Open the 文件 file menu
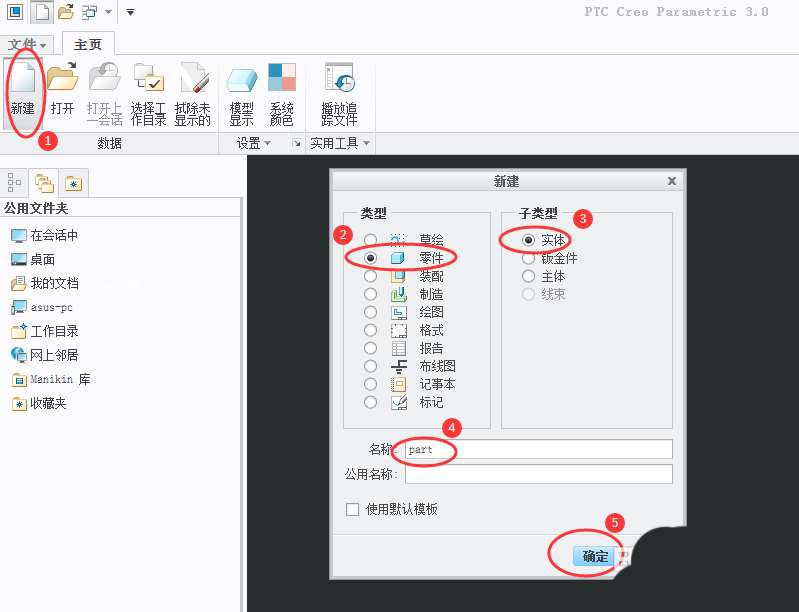 click(28, 44)
